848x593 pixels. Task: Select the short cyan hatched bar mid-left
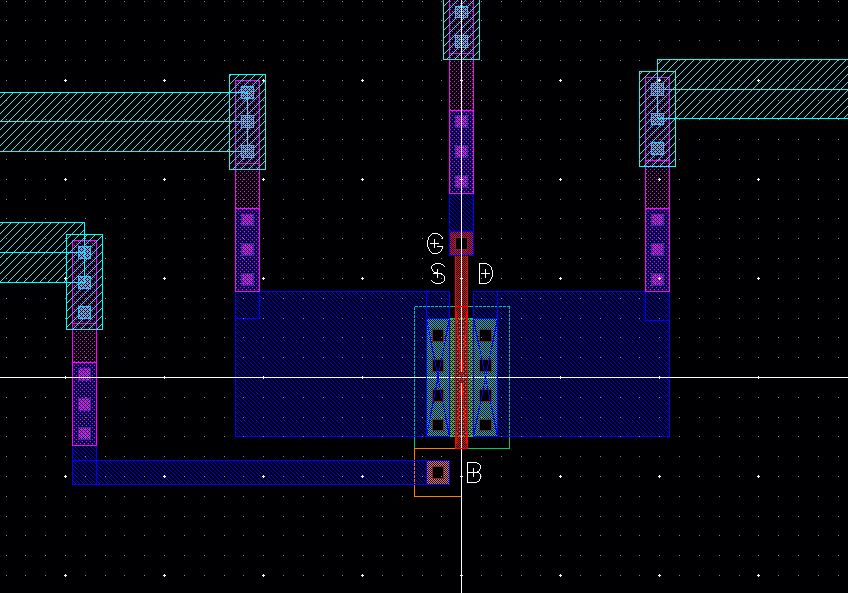[x=42, y=252]
